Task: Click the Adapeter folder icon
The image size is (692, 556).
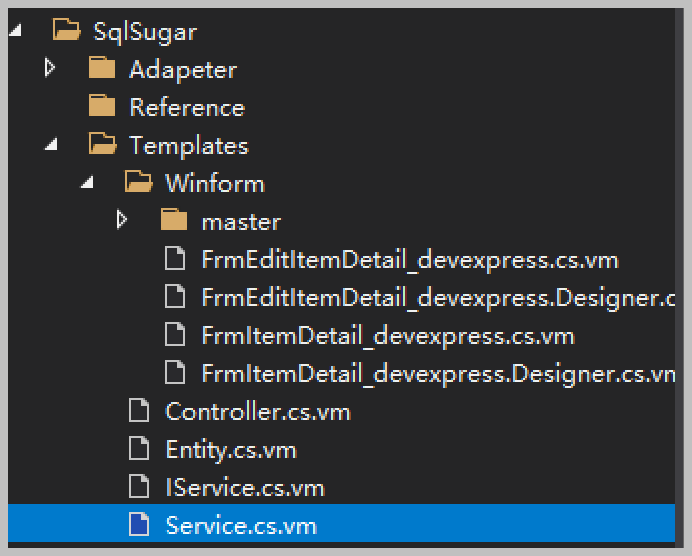Action: click(102, 70)
